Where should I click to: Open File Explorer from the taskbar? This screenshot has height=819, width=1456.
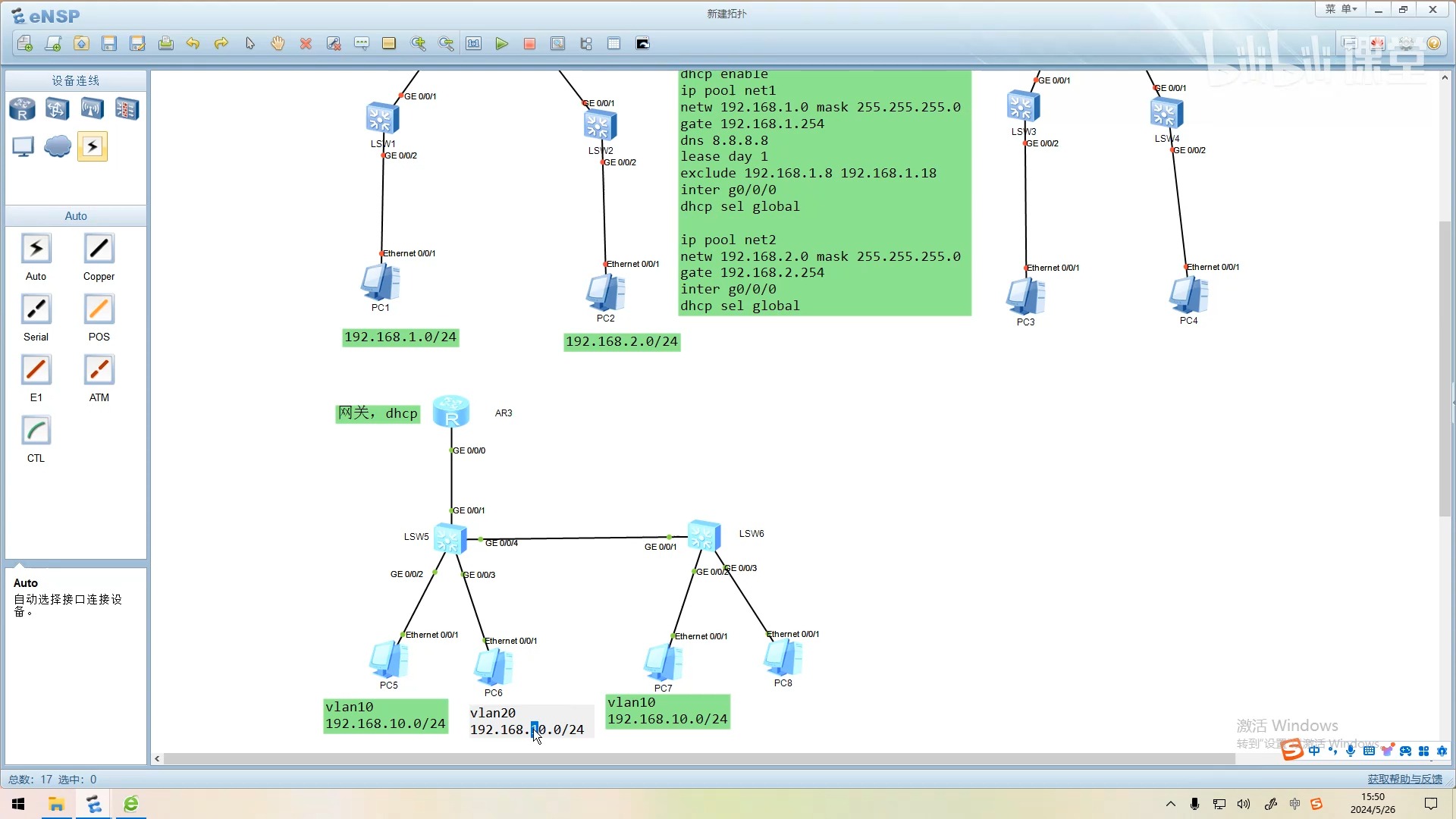[x=56, y=804]
